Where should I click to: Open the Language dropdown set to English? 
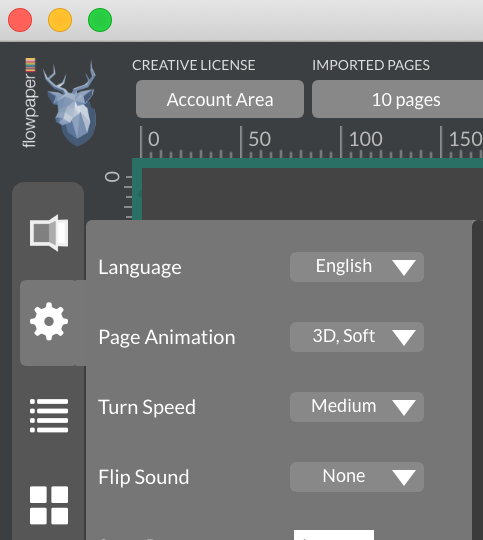click(357, 267)
